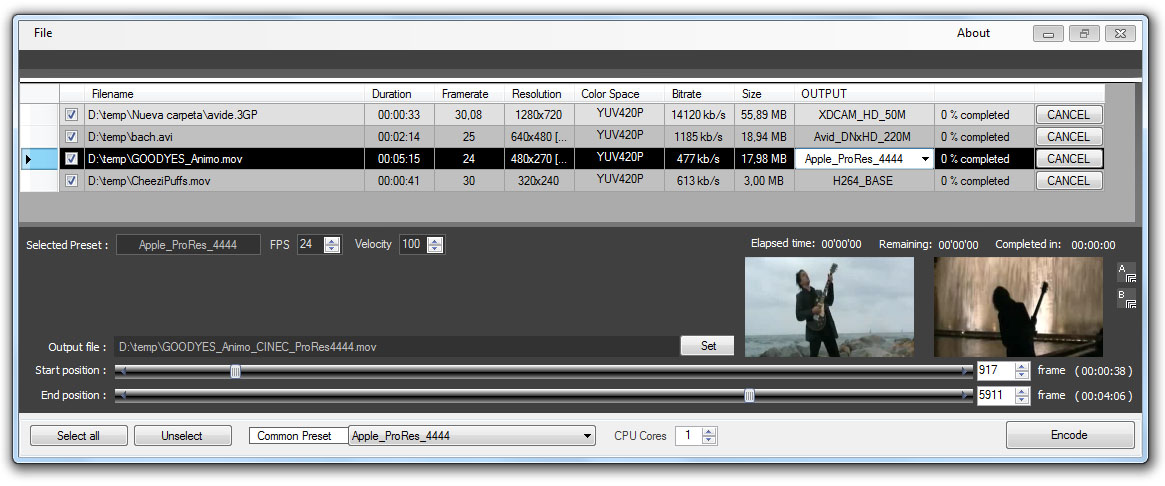Open the output preset dropdown for GOODYES_Animo.mov
The image size is (1165, 486).
(x=925, y=159)
